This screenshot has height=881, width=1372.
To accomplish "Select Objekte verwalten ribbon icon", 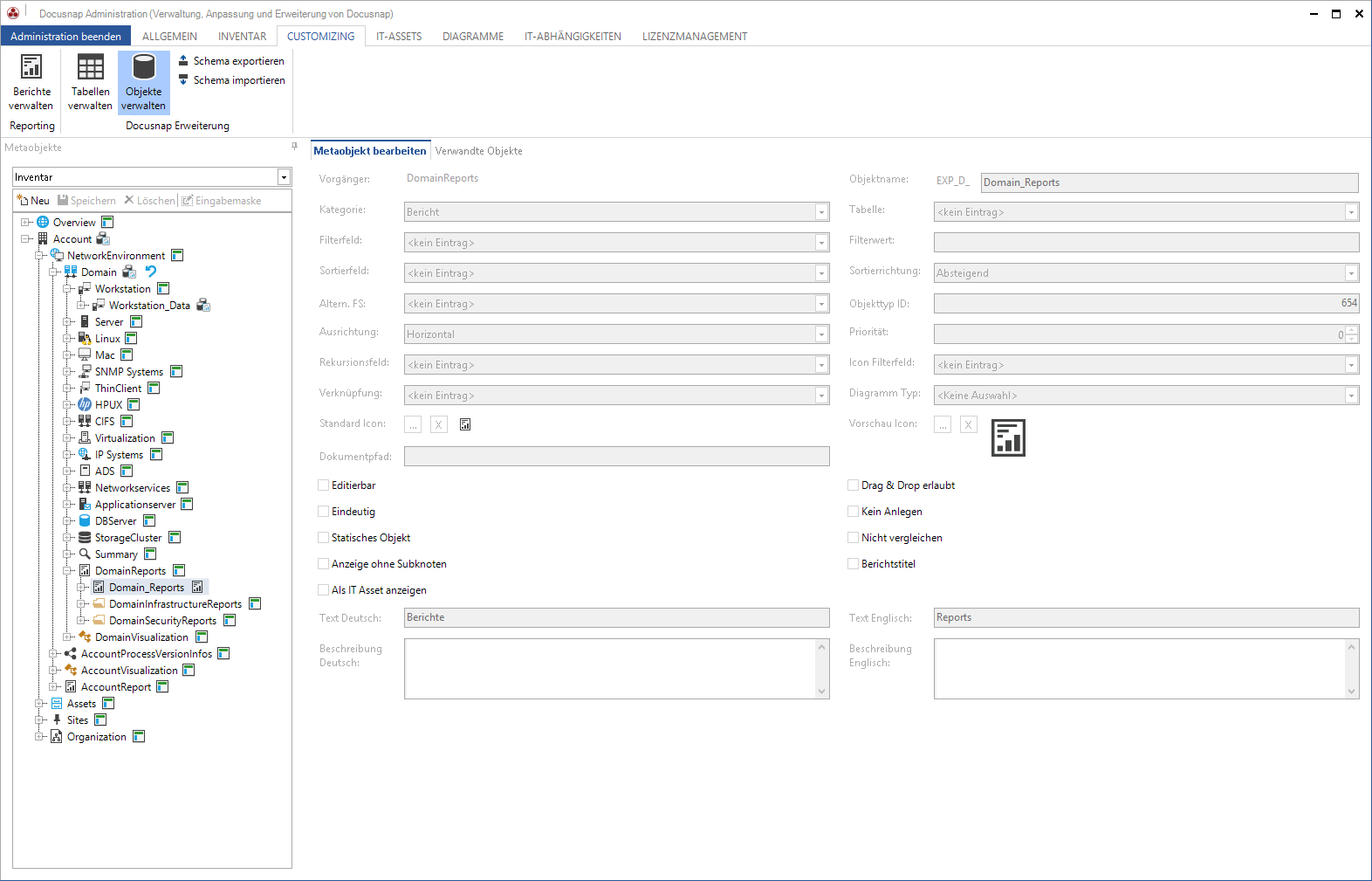I will (144, 82).
